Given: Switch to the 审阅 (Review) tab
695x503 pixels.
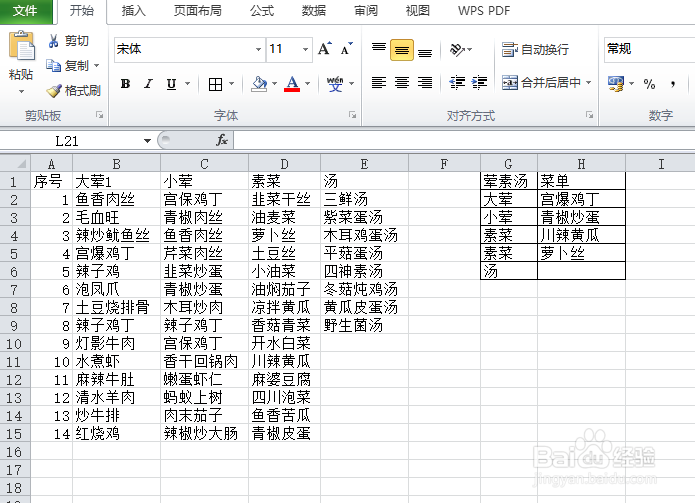Looking at the screenshot, I should point(366,11).
